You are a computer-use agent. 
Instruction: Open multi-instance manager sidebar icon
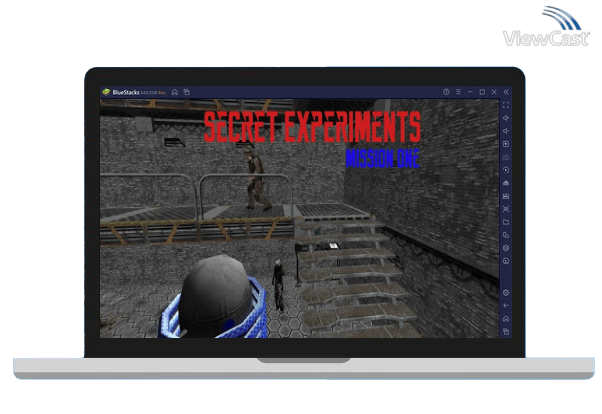pyautogui.click(x=506, y=235)
